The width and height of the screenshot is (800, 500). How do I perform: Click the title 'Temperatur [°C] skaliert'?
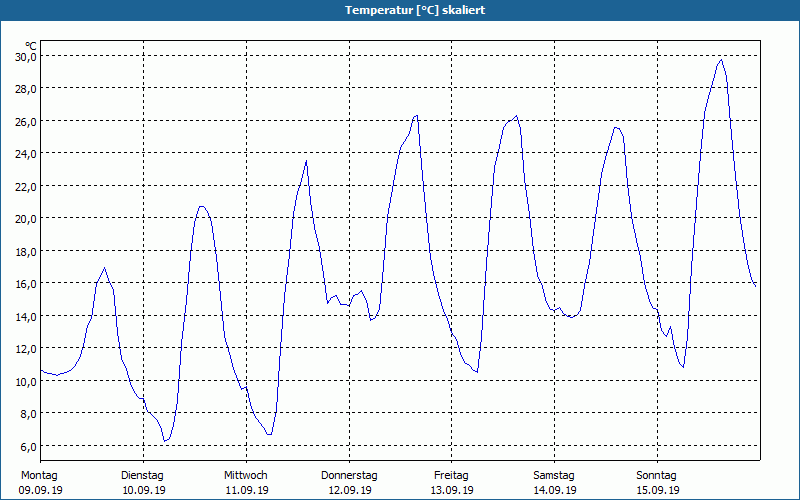click(x=415, y=10)
